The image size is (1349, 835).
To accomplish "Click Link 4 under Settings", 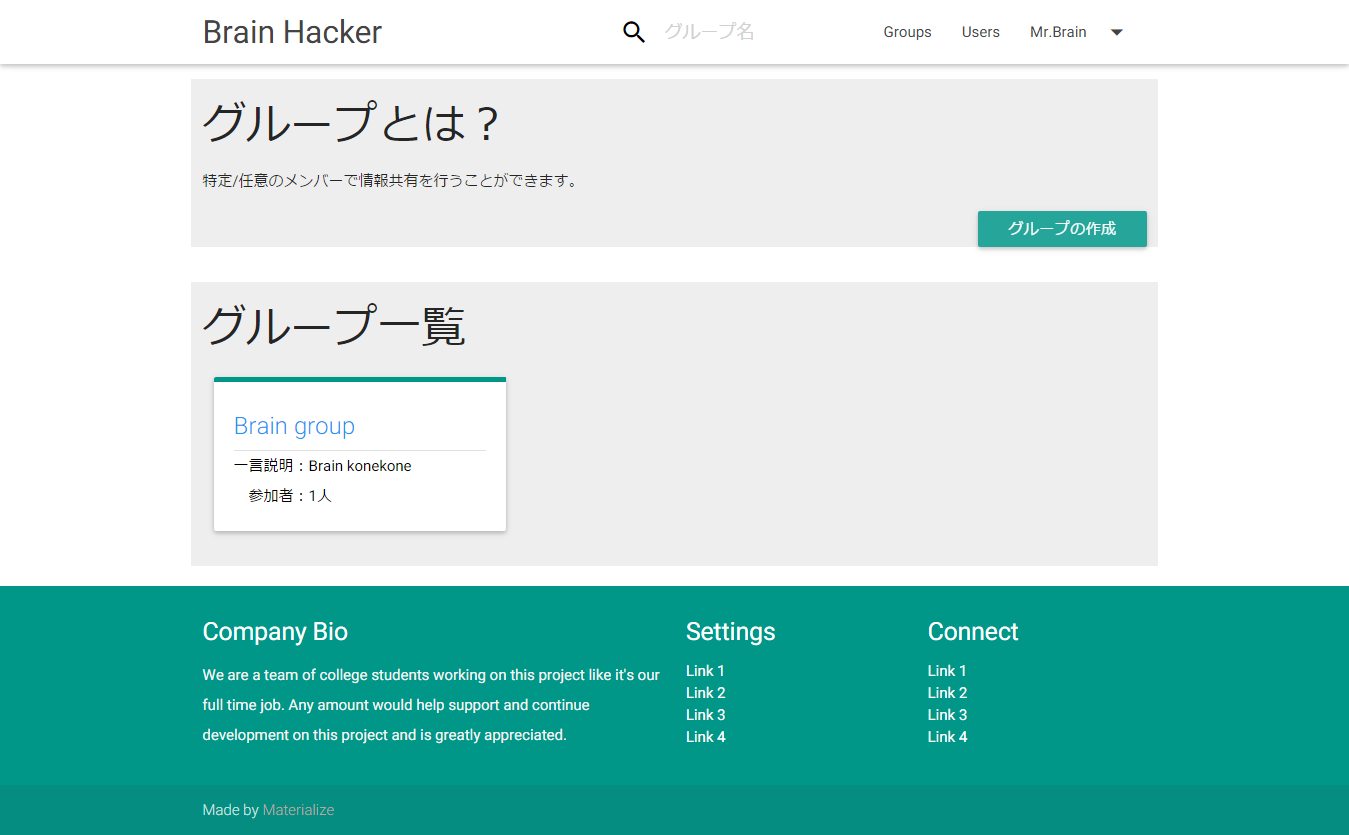I will tap(705, 737).
